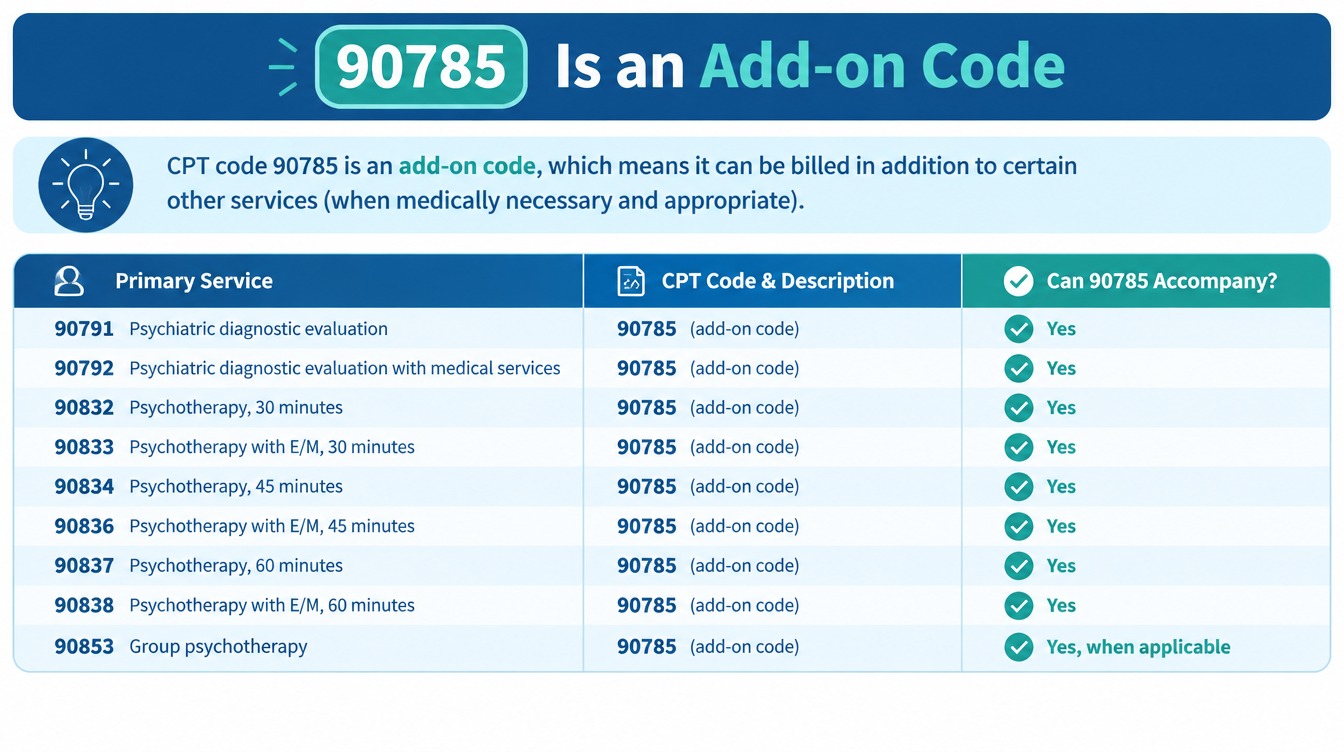Click 'Psychotherapy with E/M, 60 minutes'
The image size is (1344, 752).
click(272, 605)
